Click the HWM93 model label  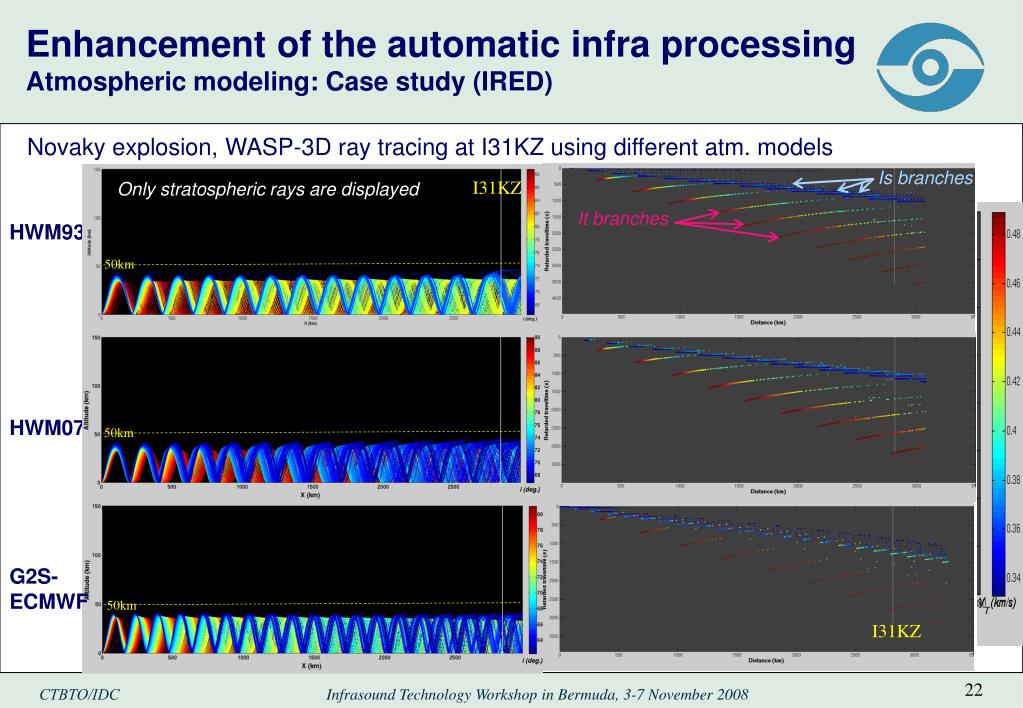pyautogui.click(x=46, y=232)
